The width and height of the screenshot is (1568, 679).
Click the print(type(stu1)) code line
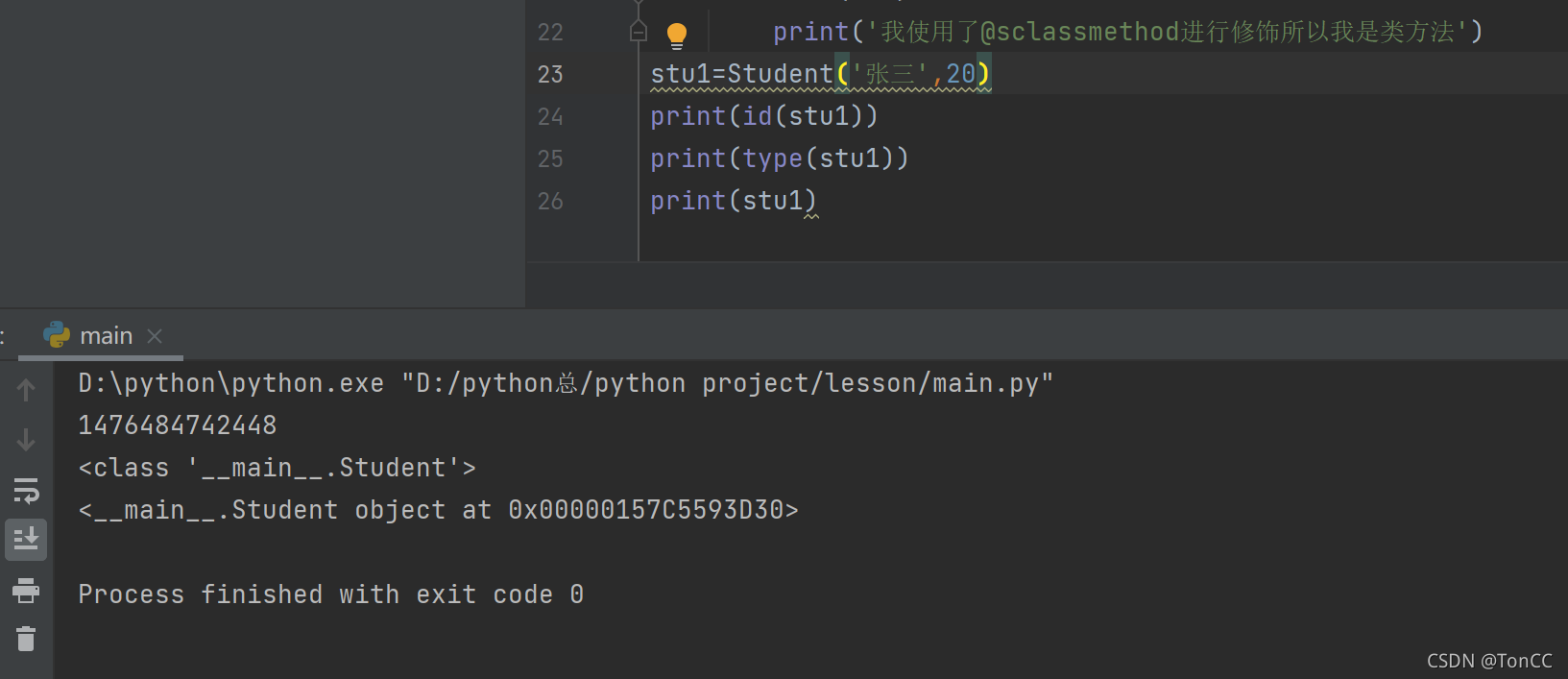[x=780, y=158]
